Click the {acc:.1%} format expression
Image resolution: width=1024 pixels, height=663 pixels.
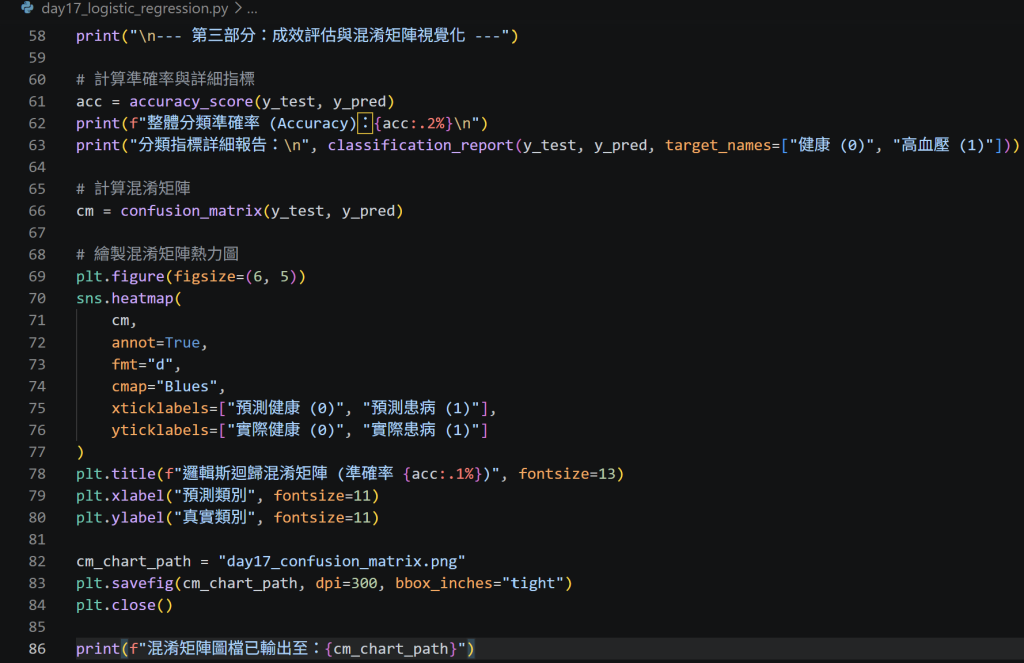coord(442,474)
